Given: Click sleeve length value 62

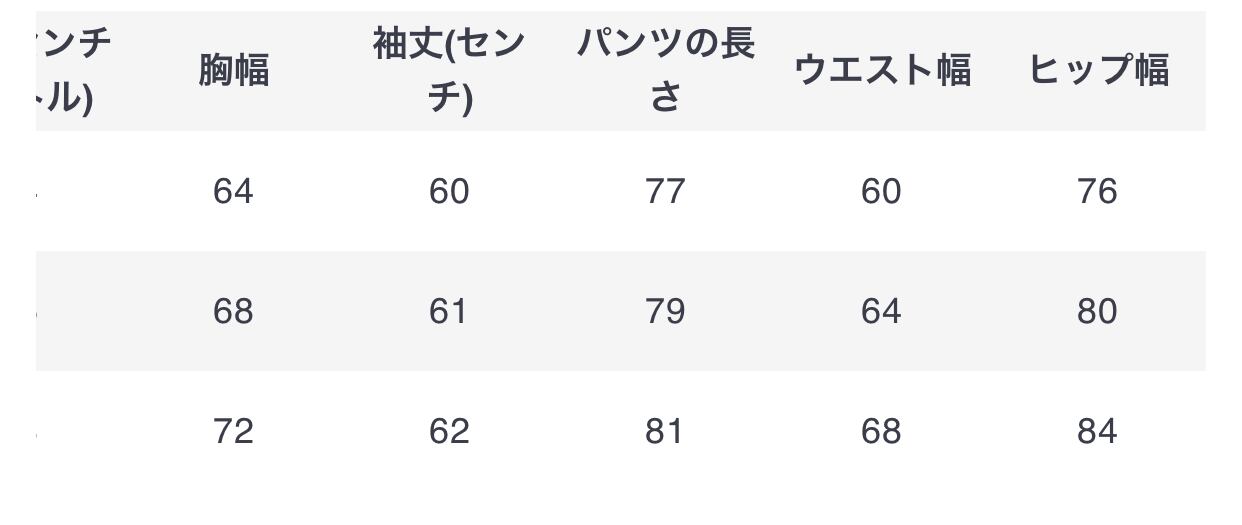Looking at the screenshot, I should coord(449,431).
